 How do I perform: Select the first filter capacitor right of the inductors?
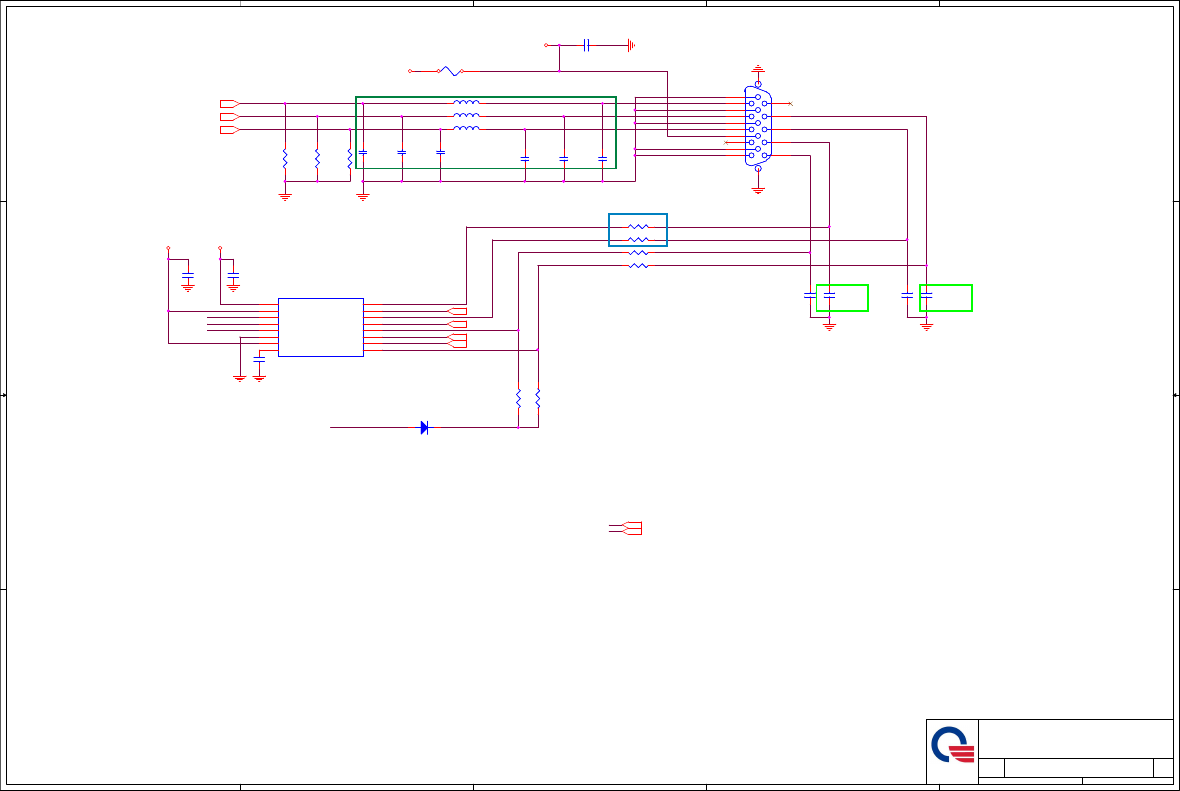click(525, 159)
